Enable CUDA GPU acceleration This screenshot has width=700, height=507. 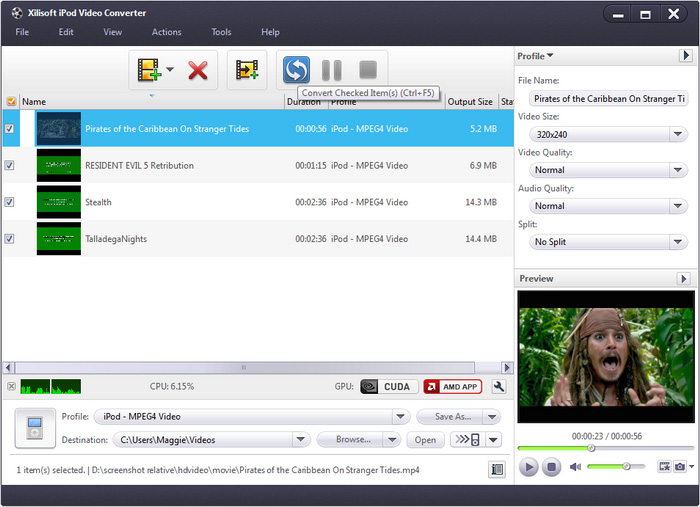click(386, 386)
